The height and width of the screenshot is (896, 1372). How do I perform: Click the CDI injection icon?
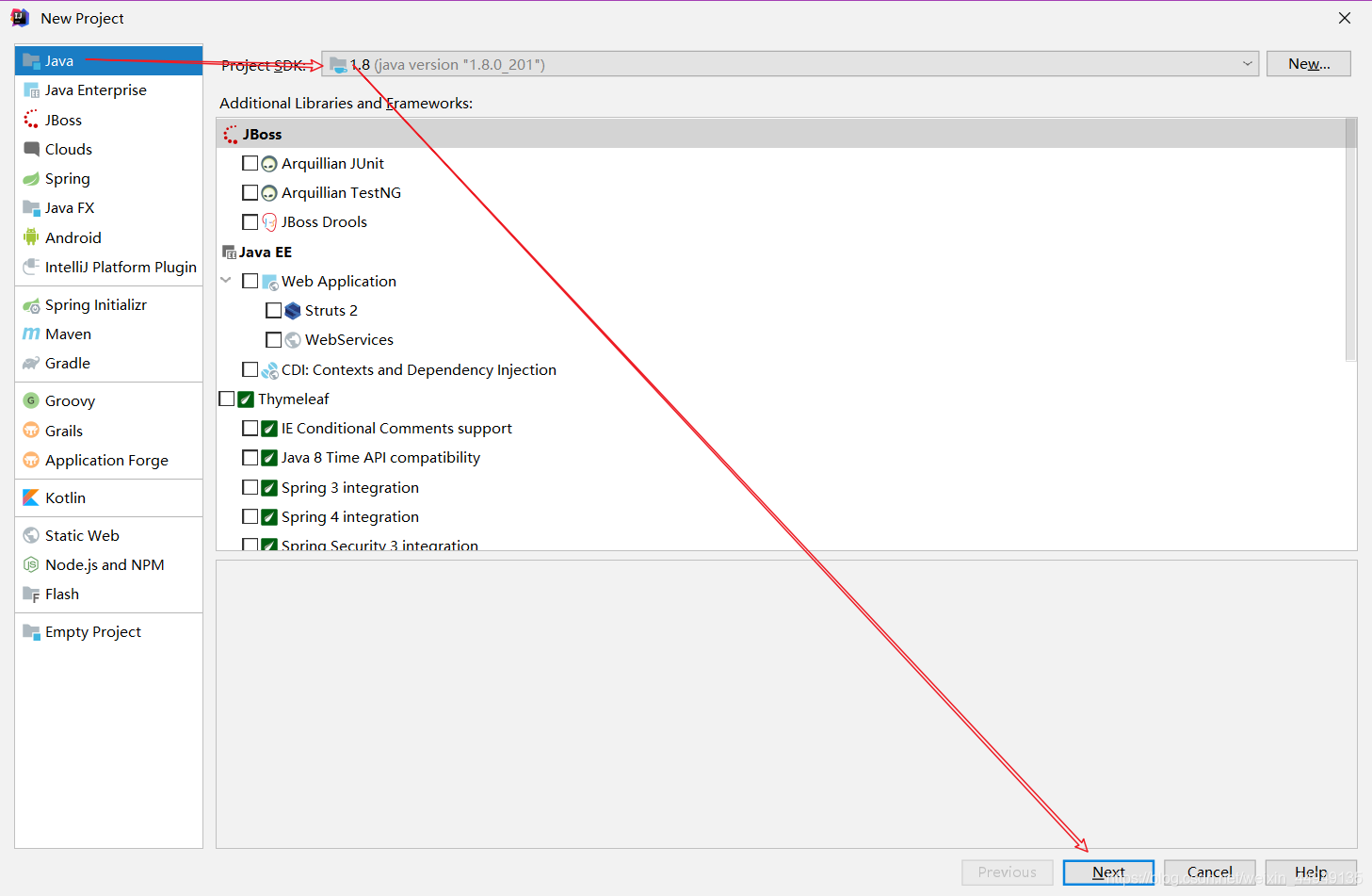click(x=269, y=370)
